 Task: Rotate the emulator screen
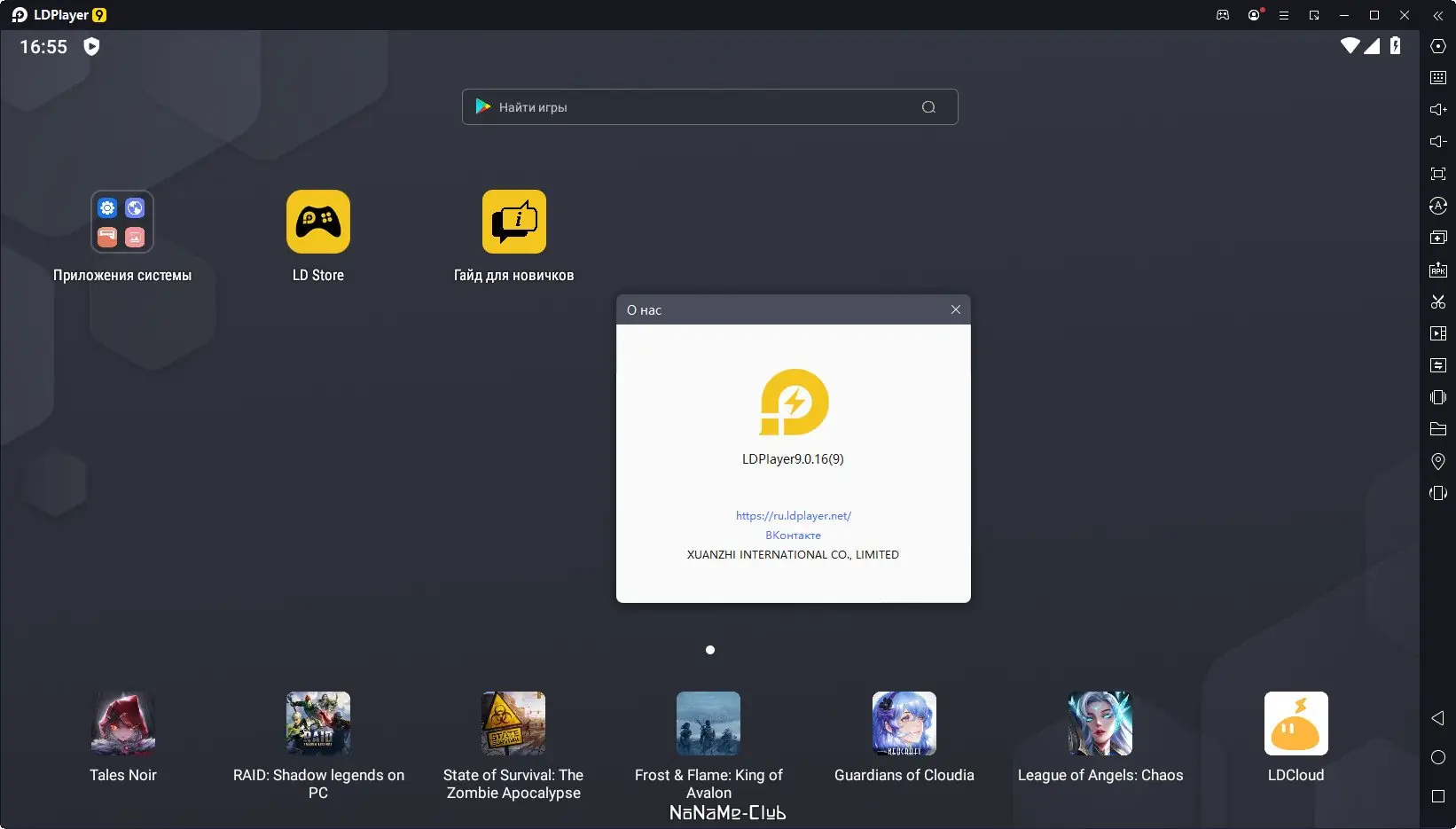(x=1438, y=493)
